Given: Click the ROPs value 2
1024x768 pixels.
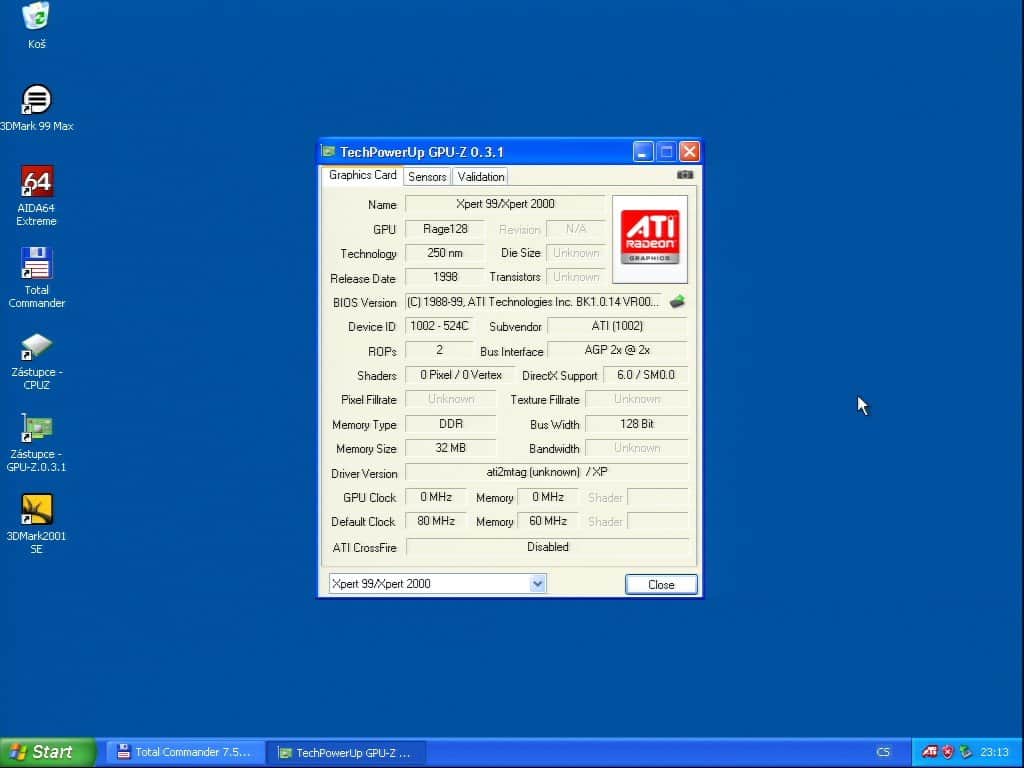Looking at the screenshot, I should (x=440, y=350).
